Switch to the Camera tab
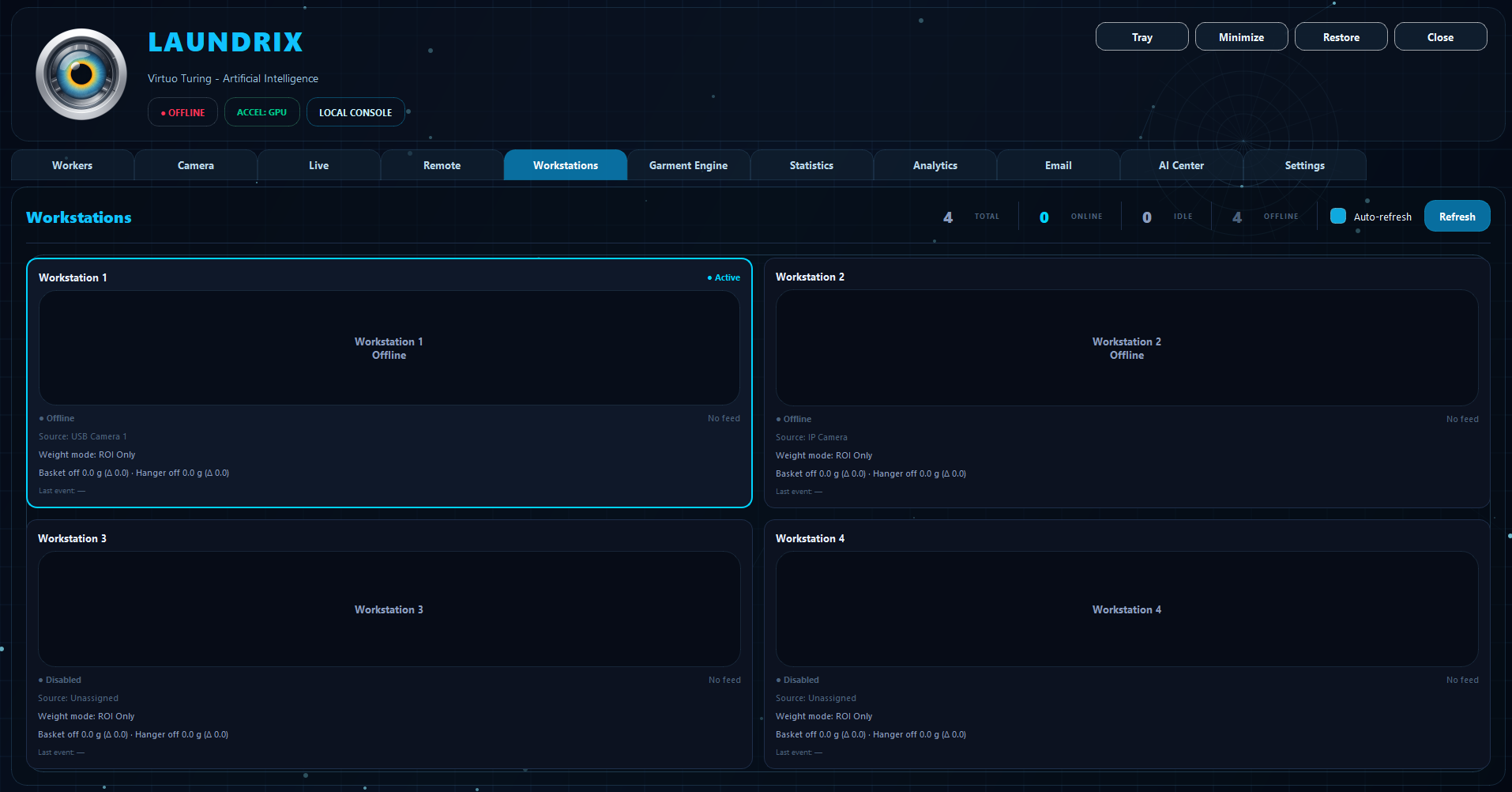The width and height of the screenshot is (1512, 792). point(195,165)
